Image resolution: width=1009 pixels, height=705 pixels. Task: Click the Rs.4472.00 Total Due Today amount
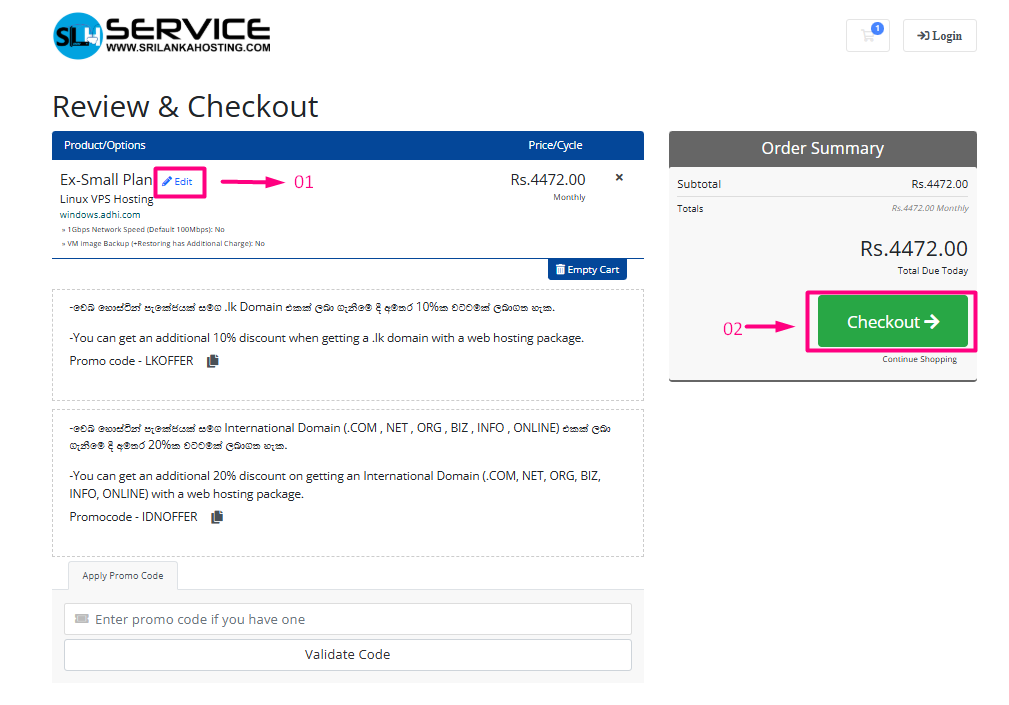(913, 248)
